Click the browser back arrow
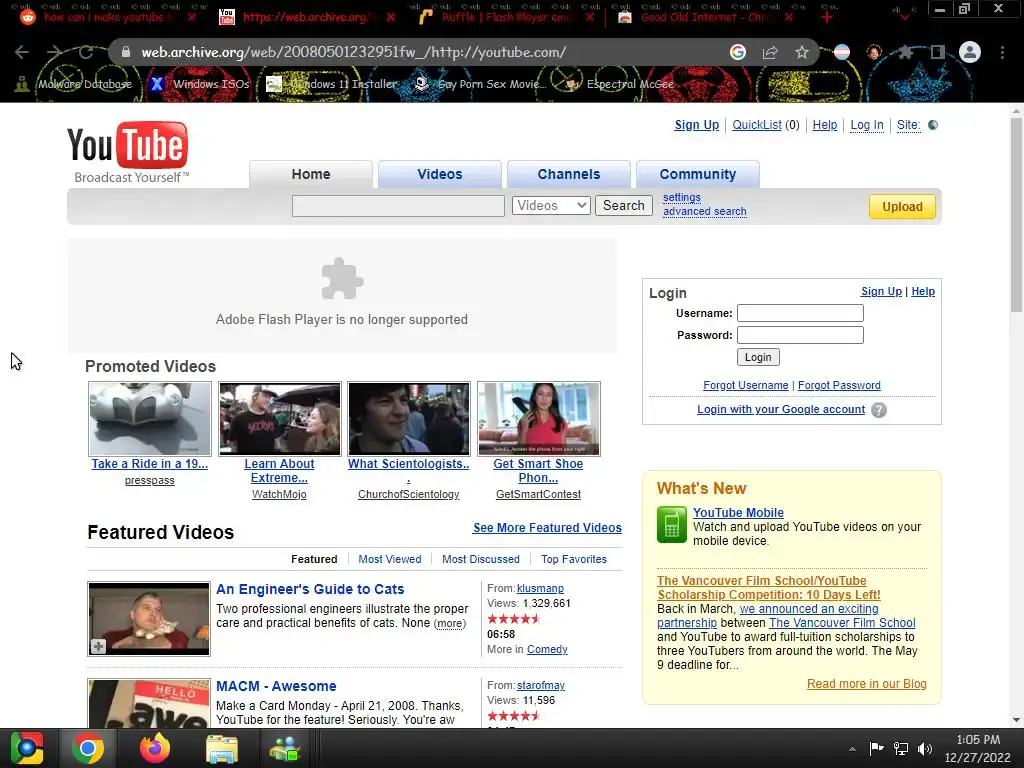 tap(22, 52)
